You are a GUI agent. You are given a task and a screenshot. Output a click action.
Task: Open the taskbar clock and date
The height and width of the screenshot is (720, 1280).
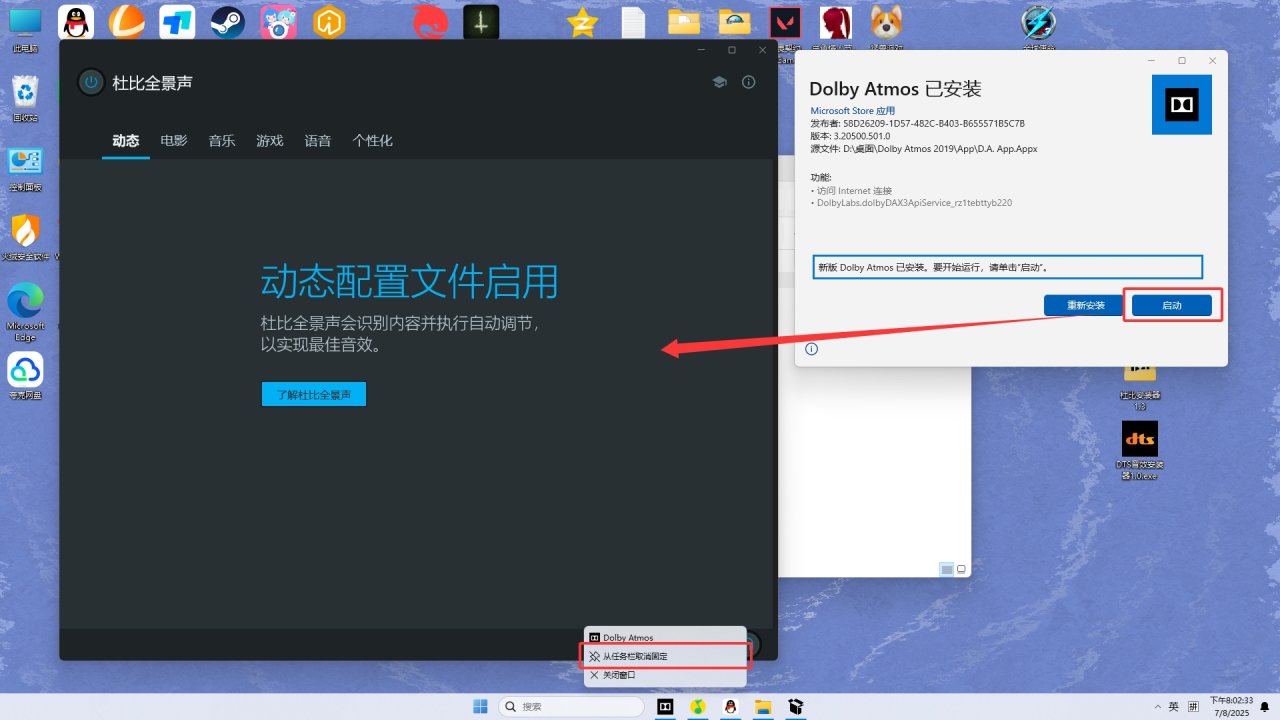1231,707
